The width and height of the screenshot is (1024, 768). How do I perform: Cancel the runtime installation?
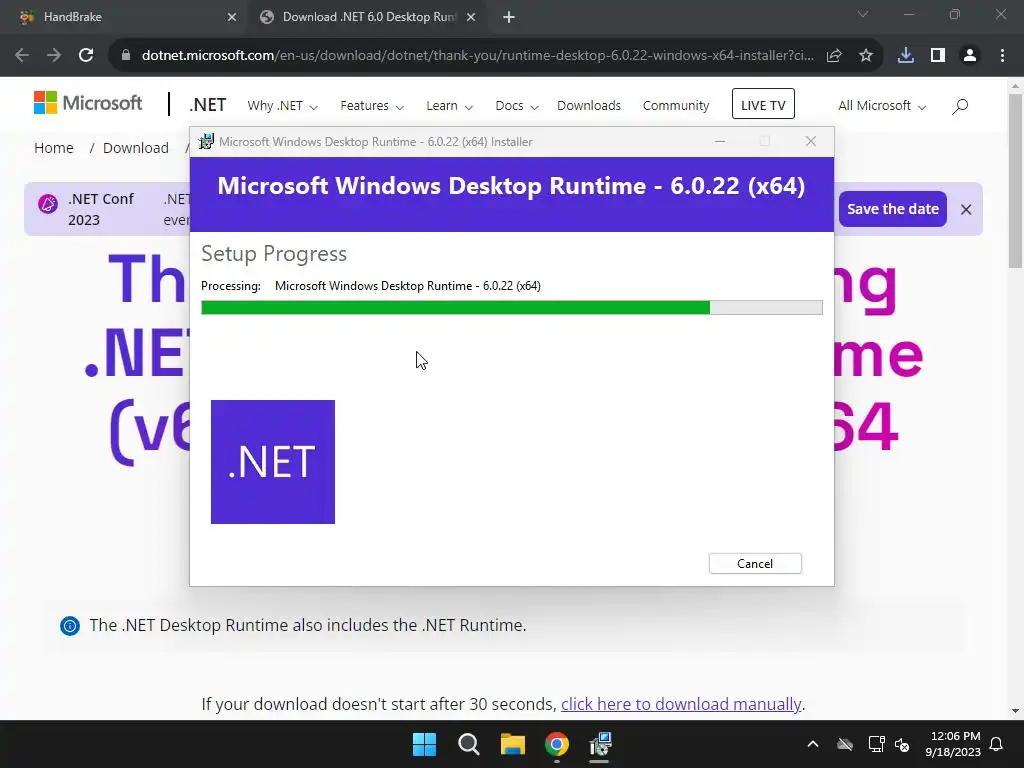[755, 564]
